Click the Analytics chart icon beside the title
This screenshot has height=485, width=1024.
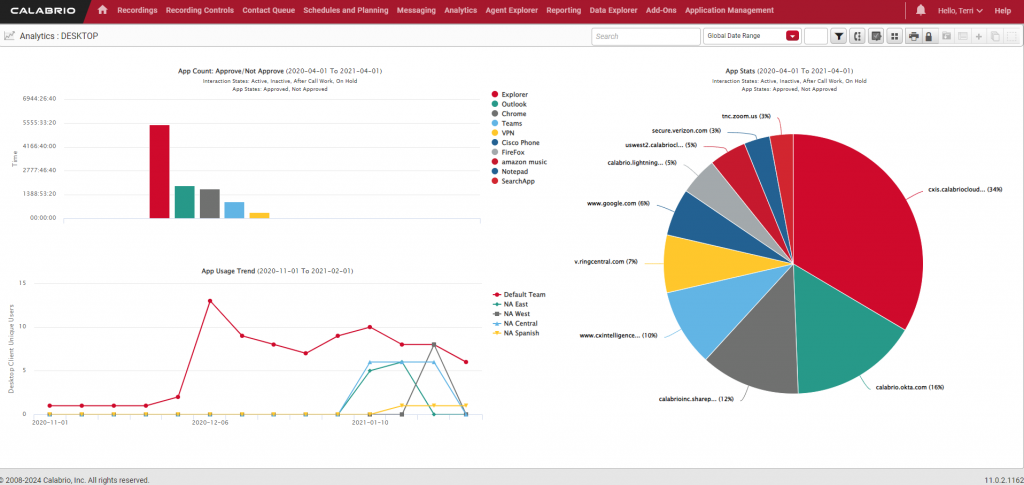tap(10, 36)
